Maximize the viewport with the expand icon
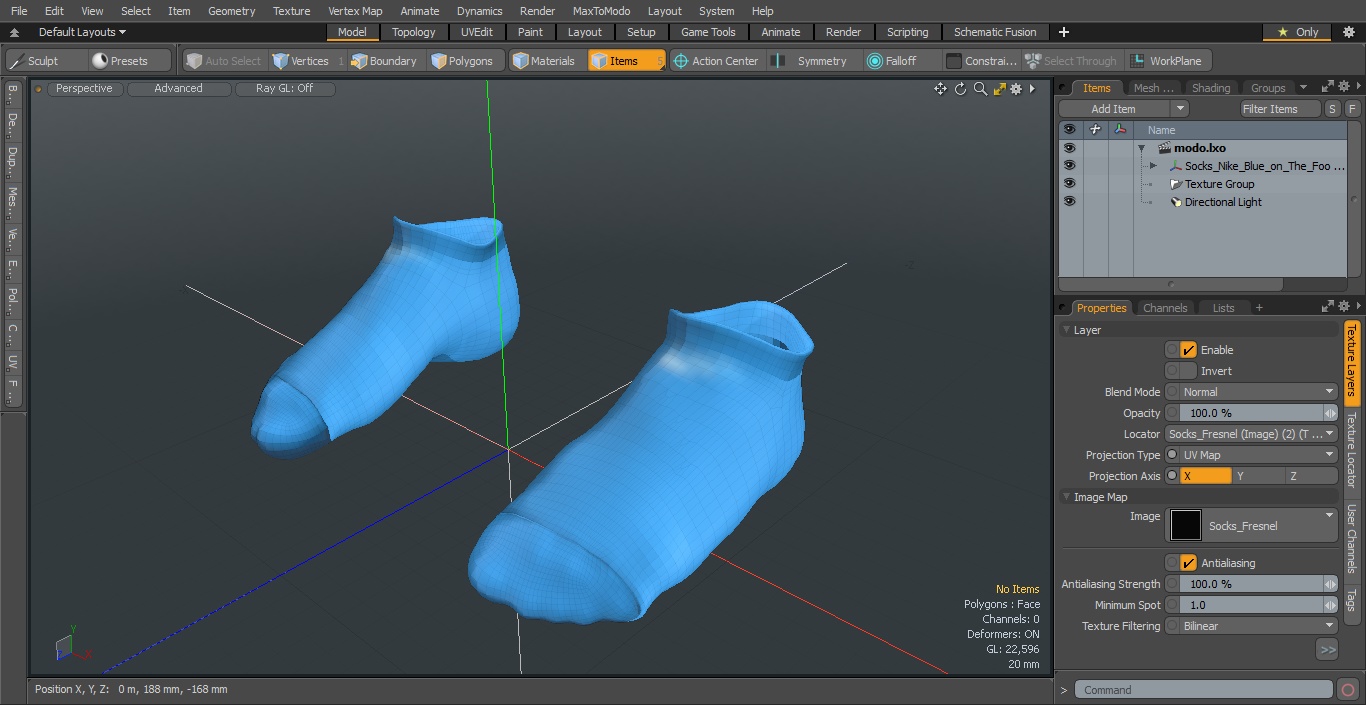1366x705 pixels. point(999,89)
